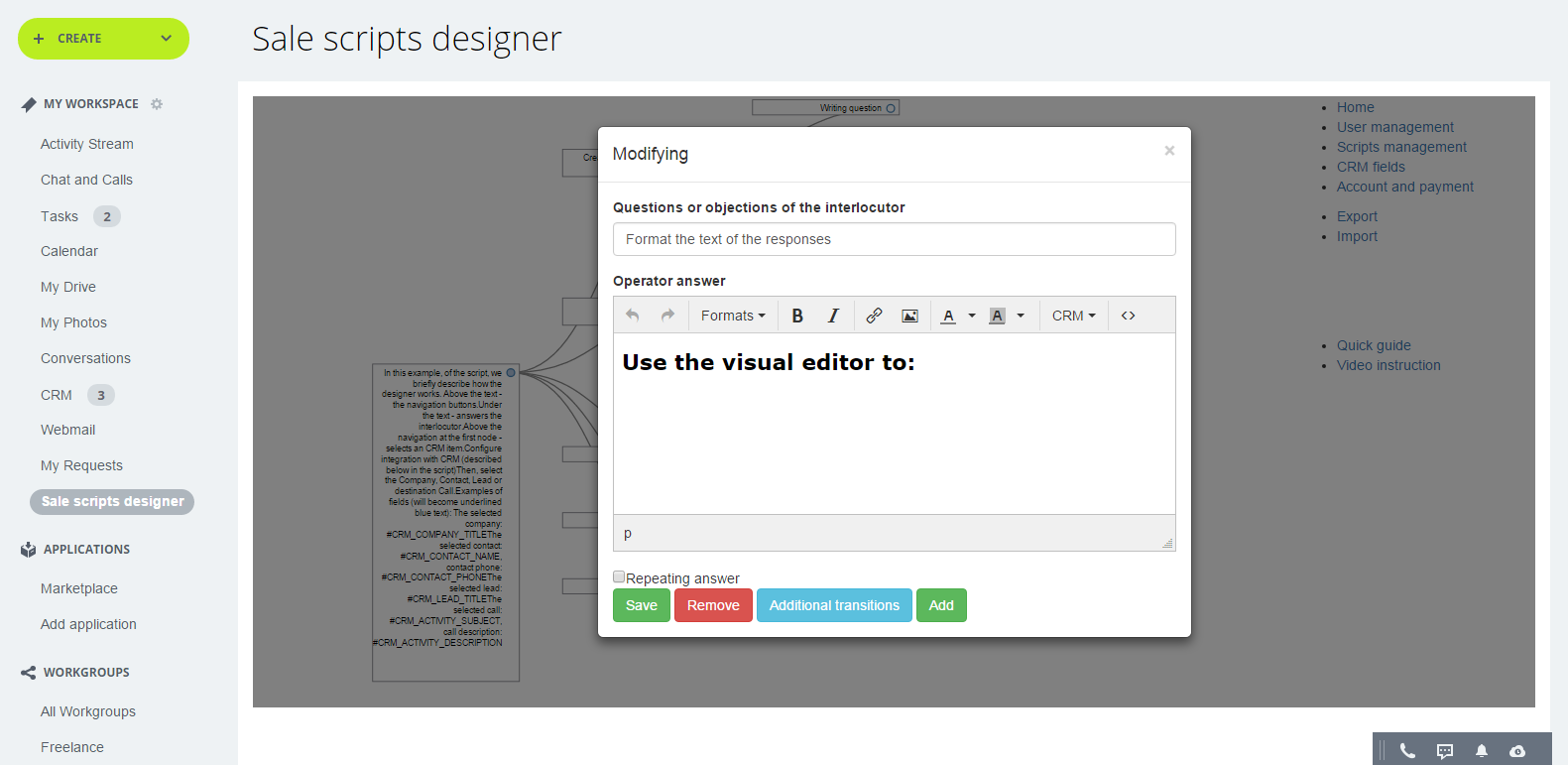Open source code view in editor
Screen dimensions: 1568x765
coord(1128,316)
